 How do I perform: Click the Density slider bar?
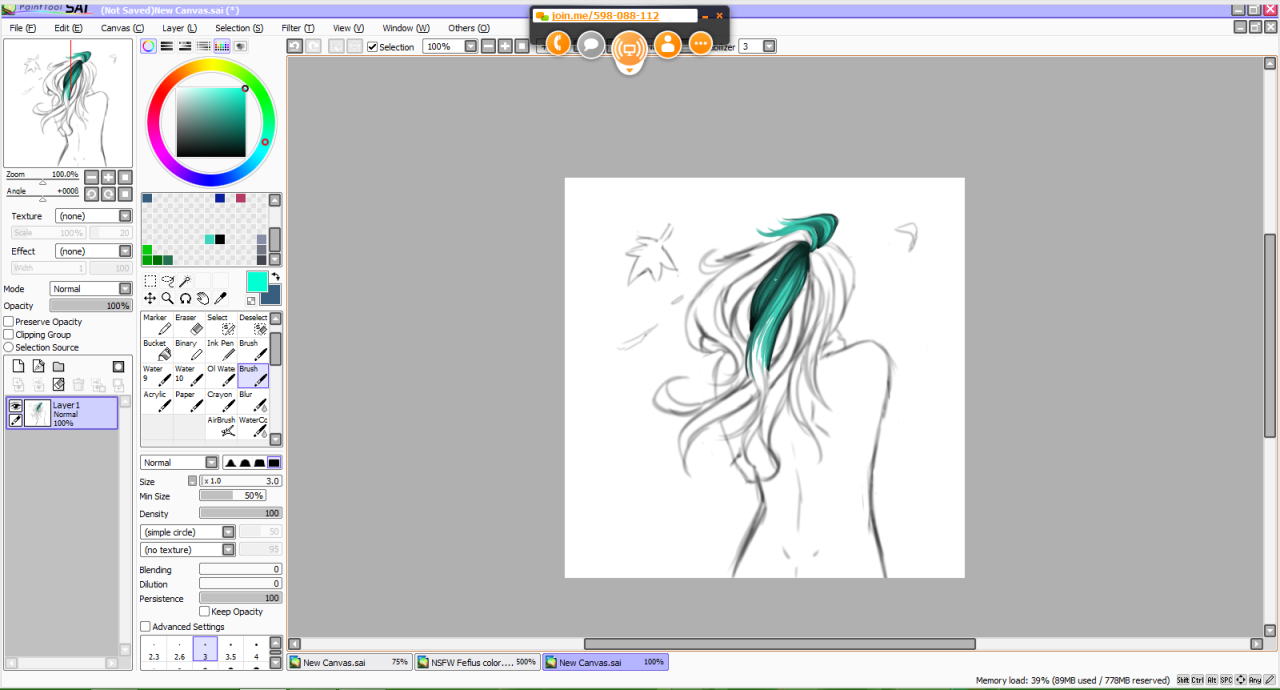coord(240,513)
